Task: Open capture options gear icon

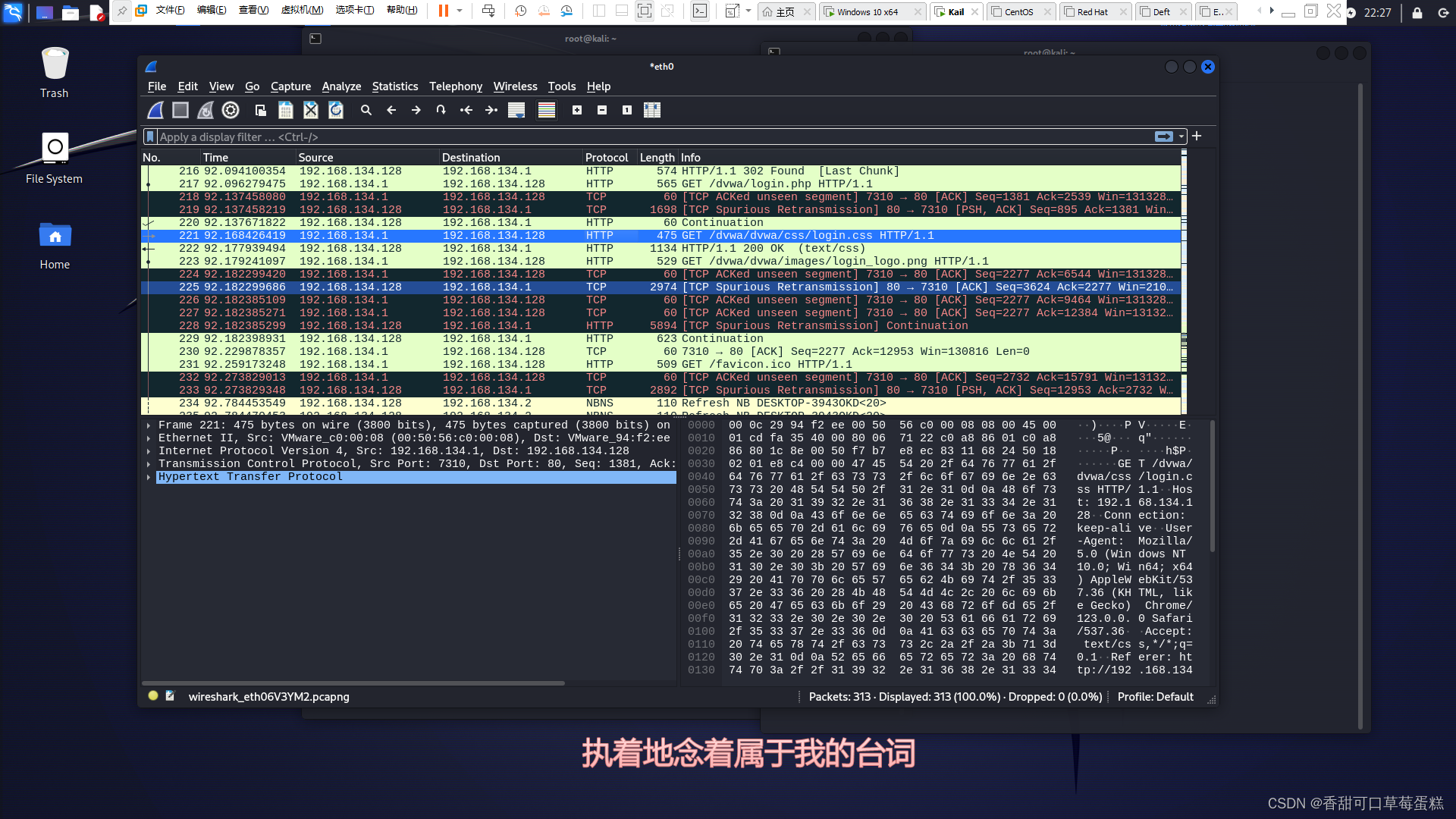Action: click(231, 111)
